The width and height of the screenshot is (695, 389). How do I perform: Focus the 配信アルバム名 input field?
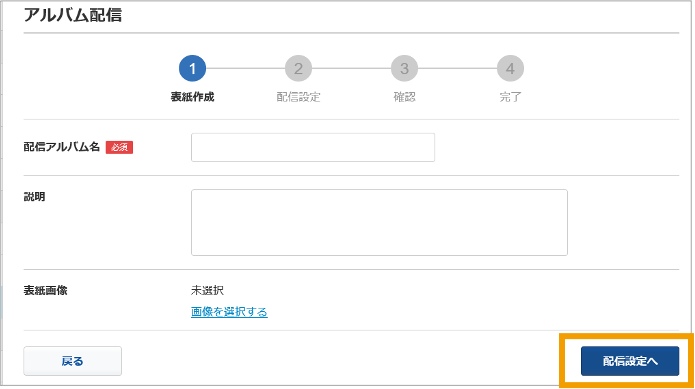(x=313, y=147)
